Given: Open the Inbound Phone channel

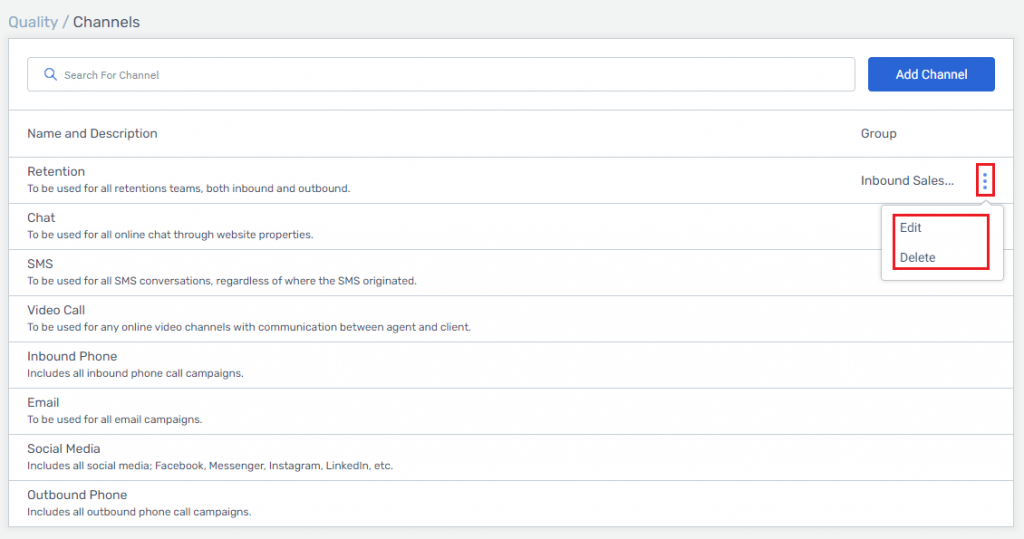Looking at the screenshot, I should click(511, 365).
